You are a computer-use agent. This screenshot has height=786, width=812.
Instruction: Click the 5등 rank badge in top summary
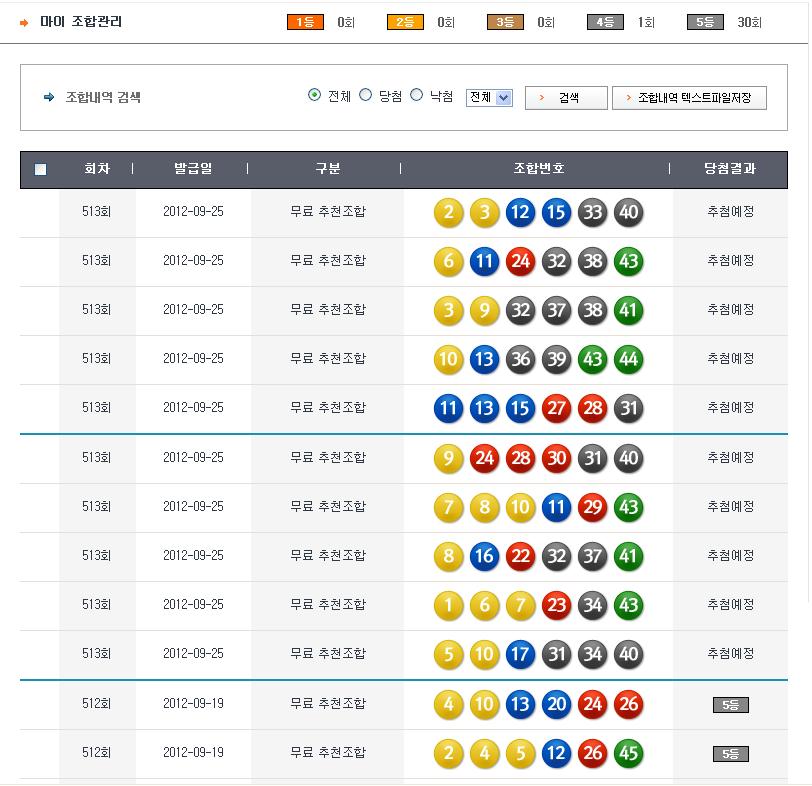[x=705, y=22]
